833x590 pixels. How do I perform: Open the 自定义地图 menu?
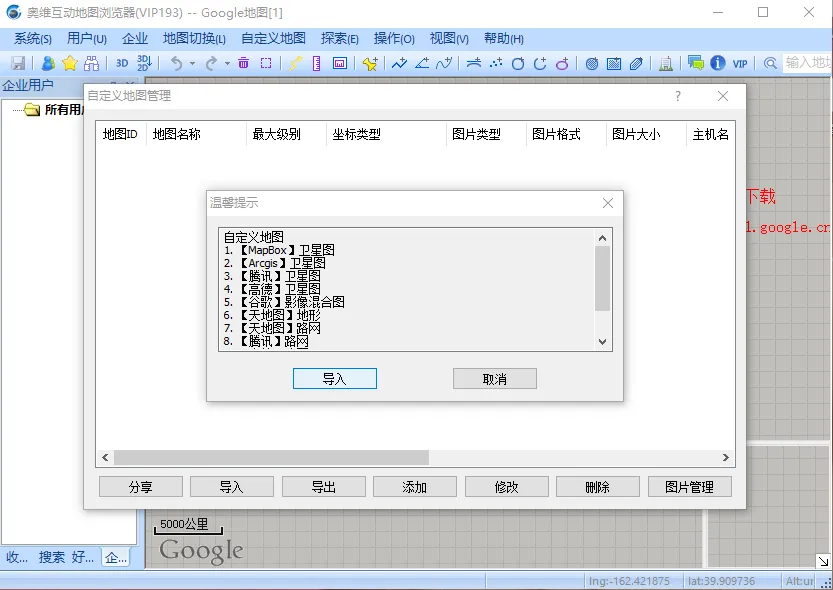(273, 39)
